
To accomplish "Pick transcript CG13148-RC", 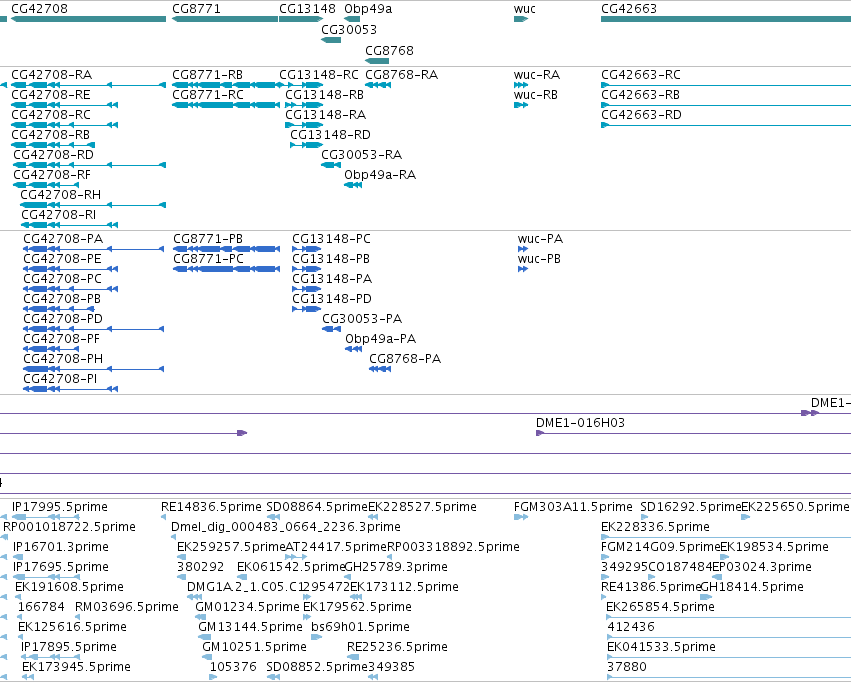I will coord(319,74).
